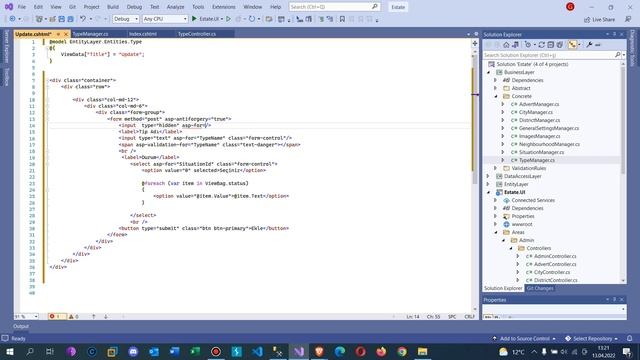
Task: Click Chrome icon in taskbar
Action: pyautogui.click(x=402, y=351)
